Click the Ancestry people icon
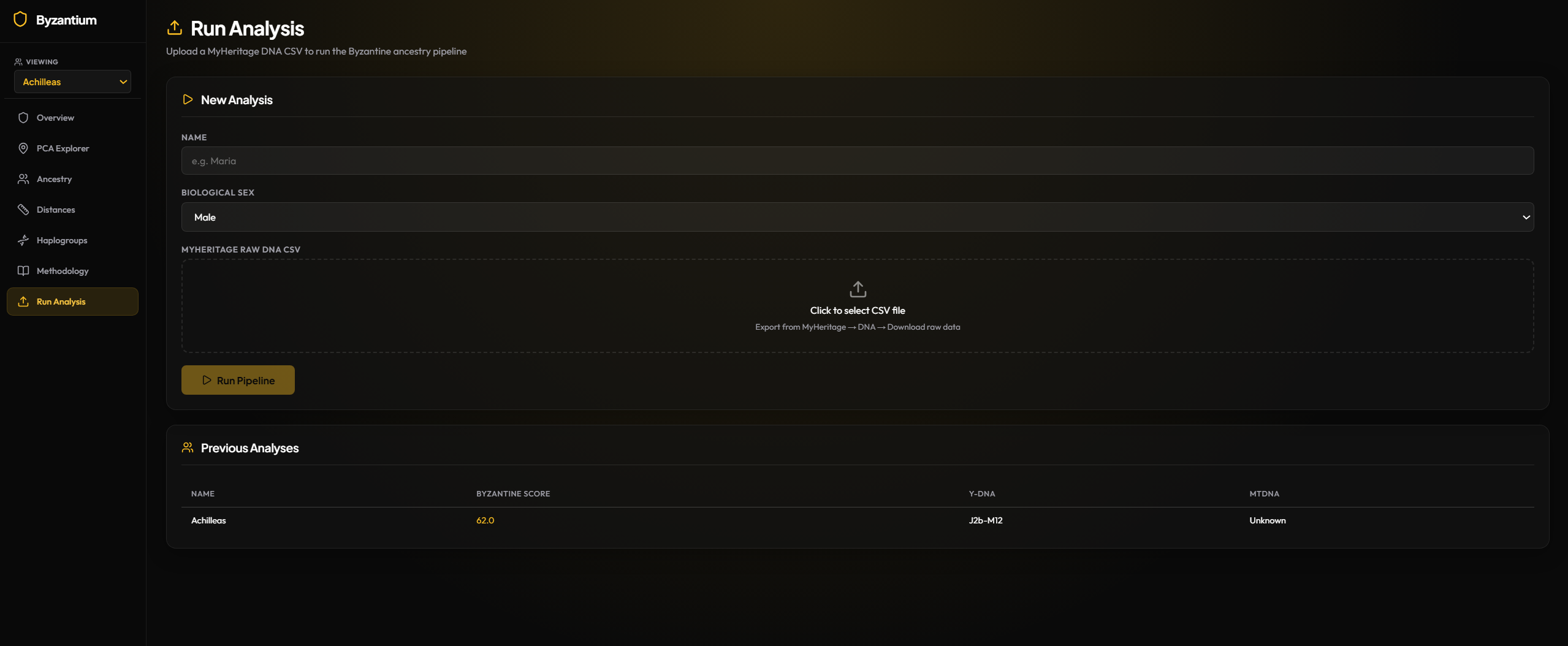The image size is (1568, 646). pyautogui.click(x=23, y=179)
